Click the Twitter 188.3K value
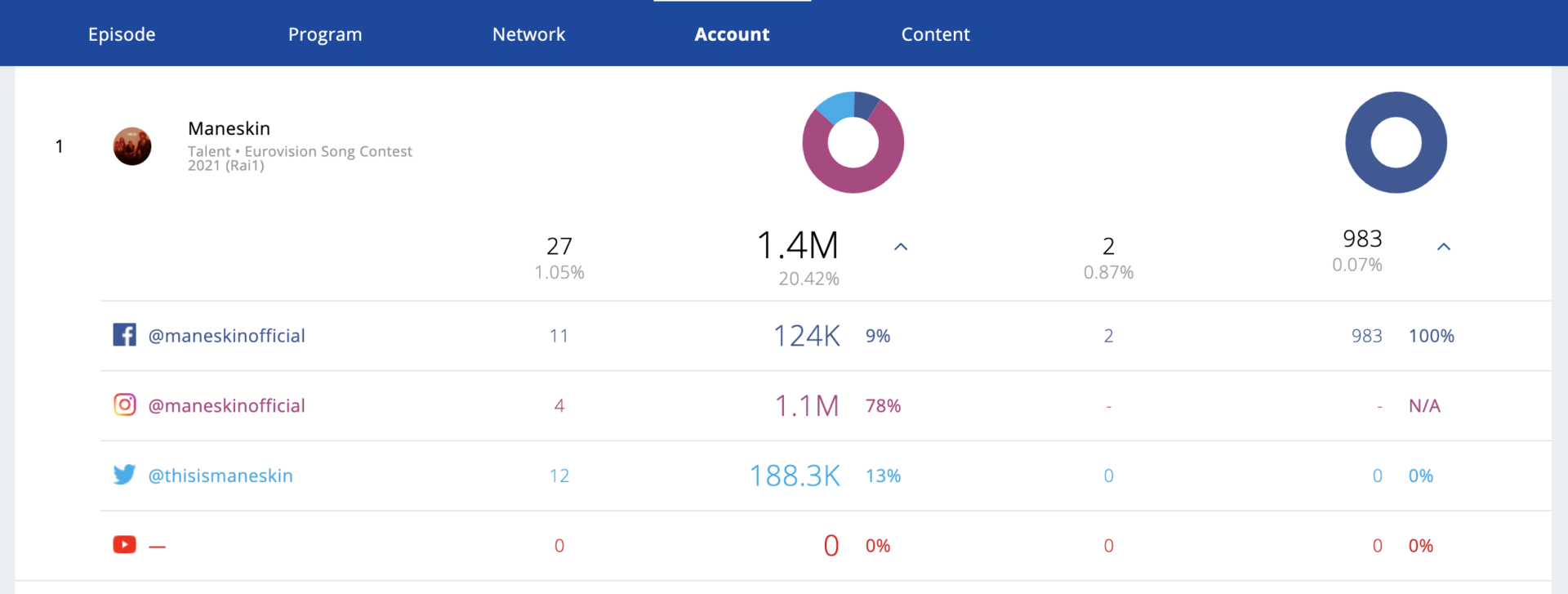This screenshot has width=1568, height=594. click(x=795, y=476)
